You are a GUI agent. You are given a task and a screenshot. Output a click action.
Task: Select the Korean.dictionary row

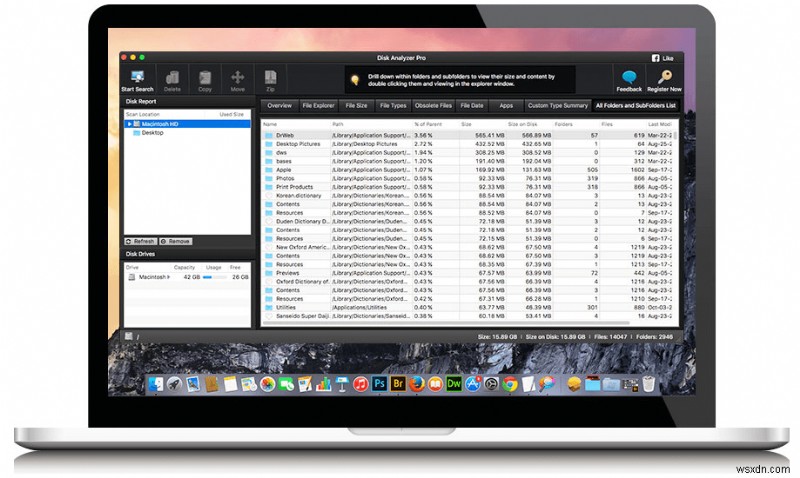click(467, 195)
